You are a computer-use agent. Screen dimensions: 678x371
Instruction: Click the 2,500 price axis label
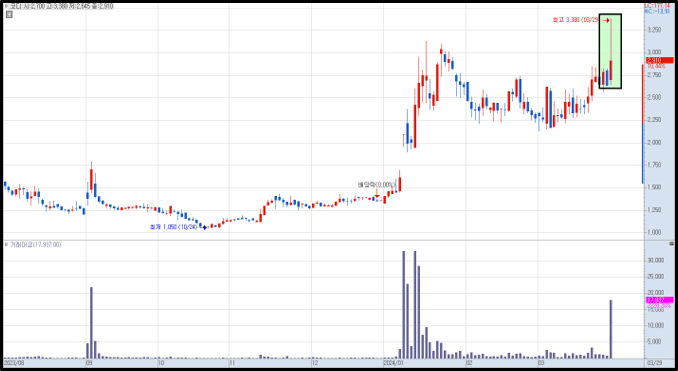coord(654,97)
